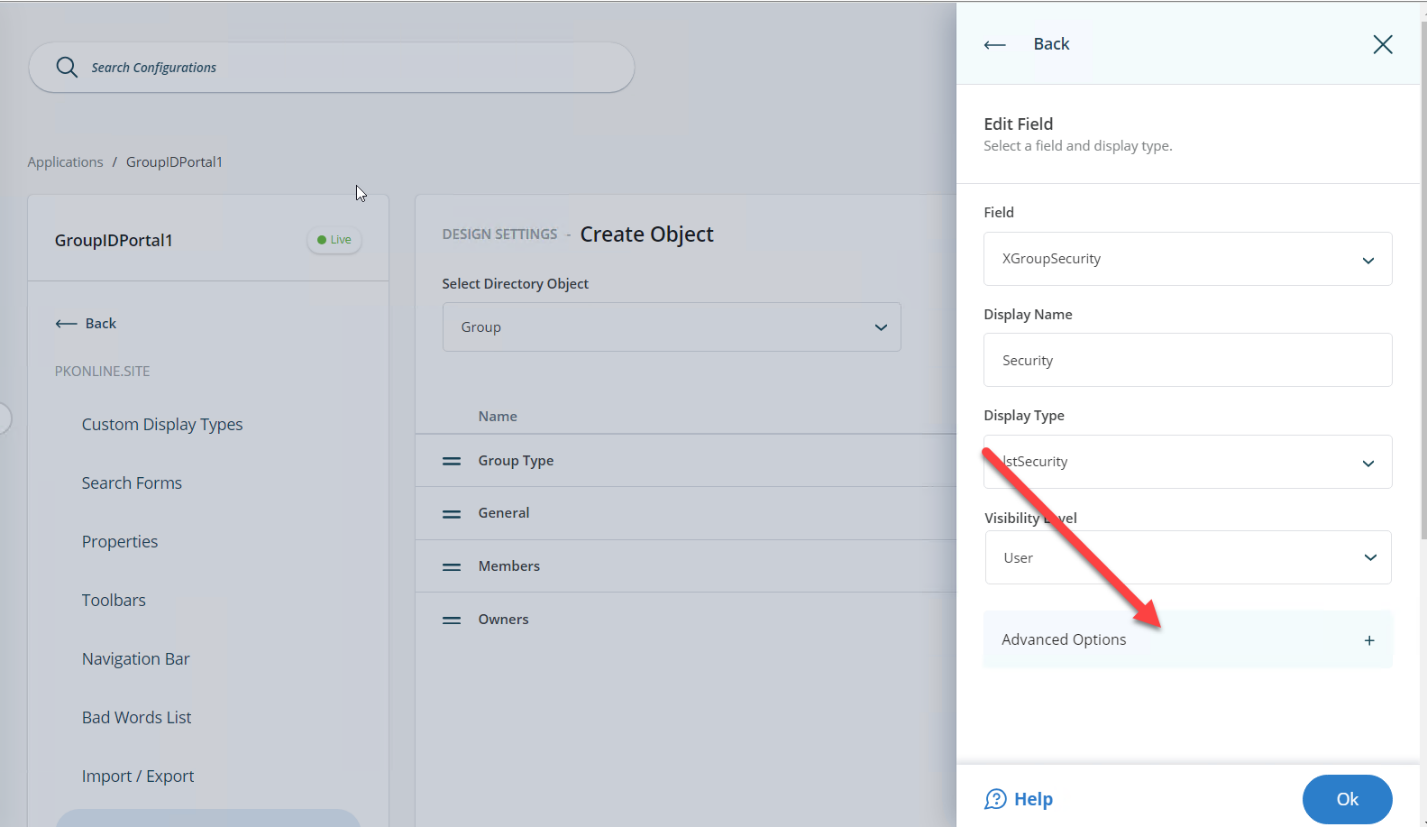This screenshot has width=1427, height=827.
Task: Open the Bad Words List settings
Action: [x=136, y=716]
